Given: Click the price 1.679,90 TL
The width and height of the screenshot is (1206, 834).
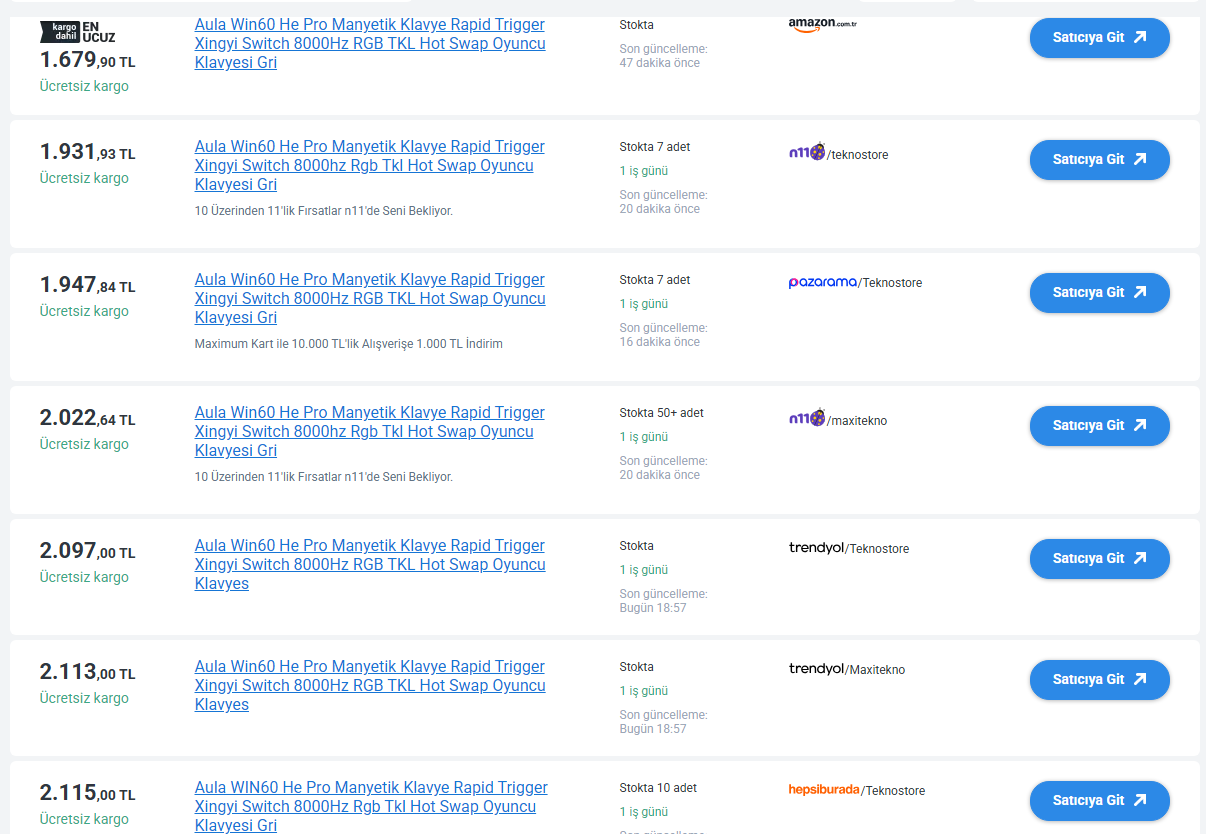Looking at the screenshot, I should (87, 61).
